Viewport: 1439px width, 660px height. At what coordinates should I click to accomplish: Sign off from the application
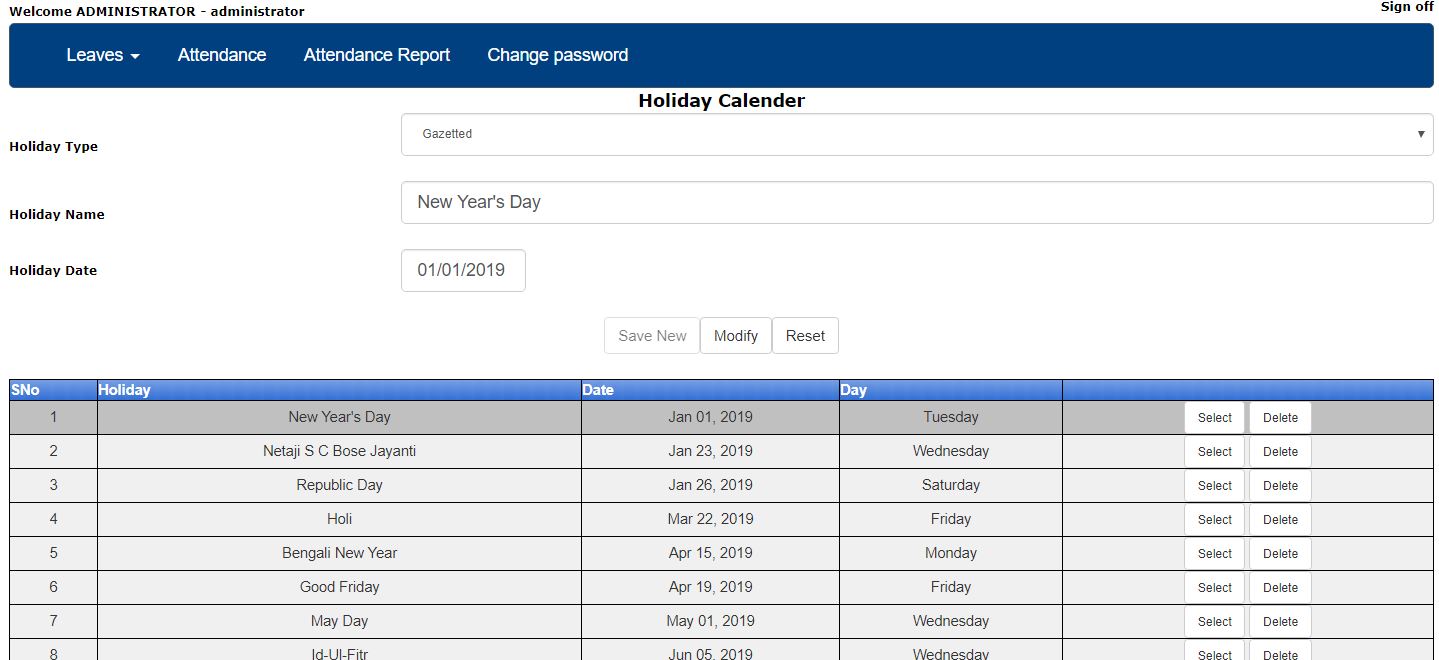1405,7
